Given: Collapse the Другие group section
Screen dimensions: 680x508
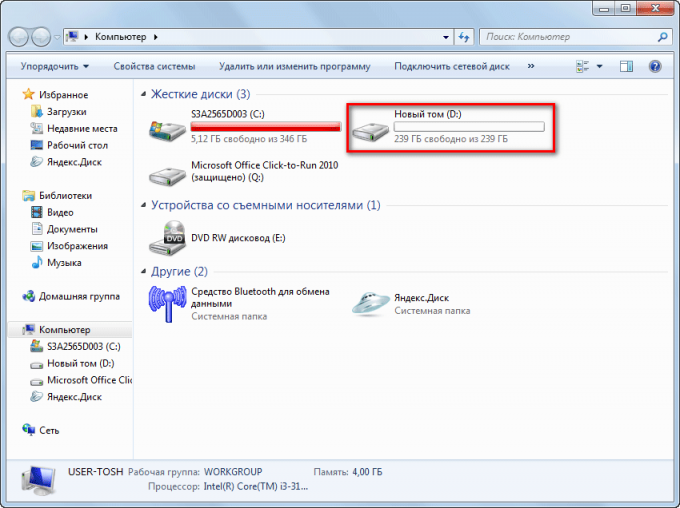Looking at the screenshot, I should 143,271.
